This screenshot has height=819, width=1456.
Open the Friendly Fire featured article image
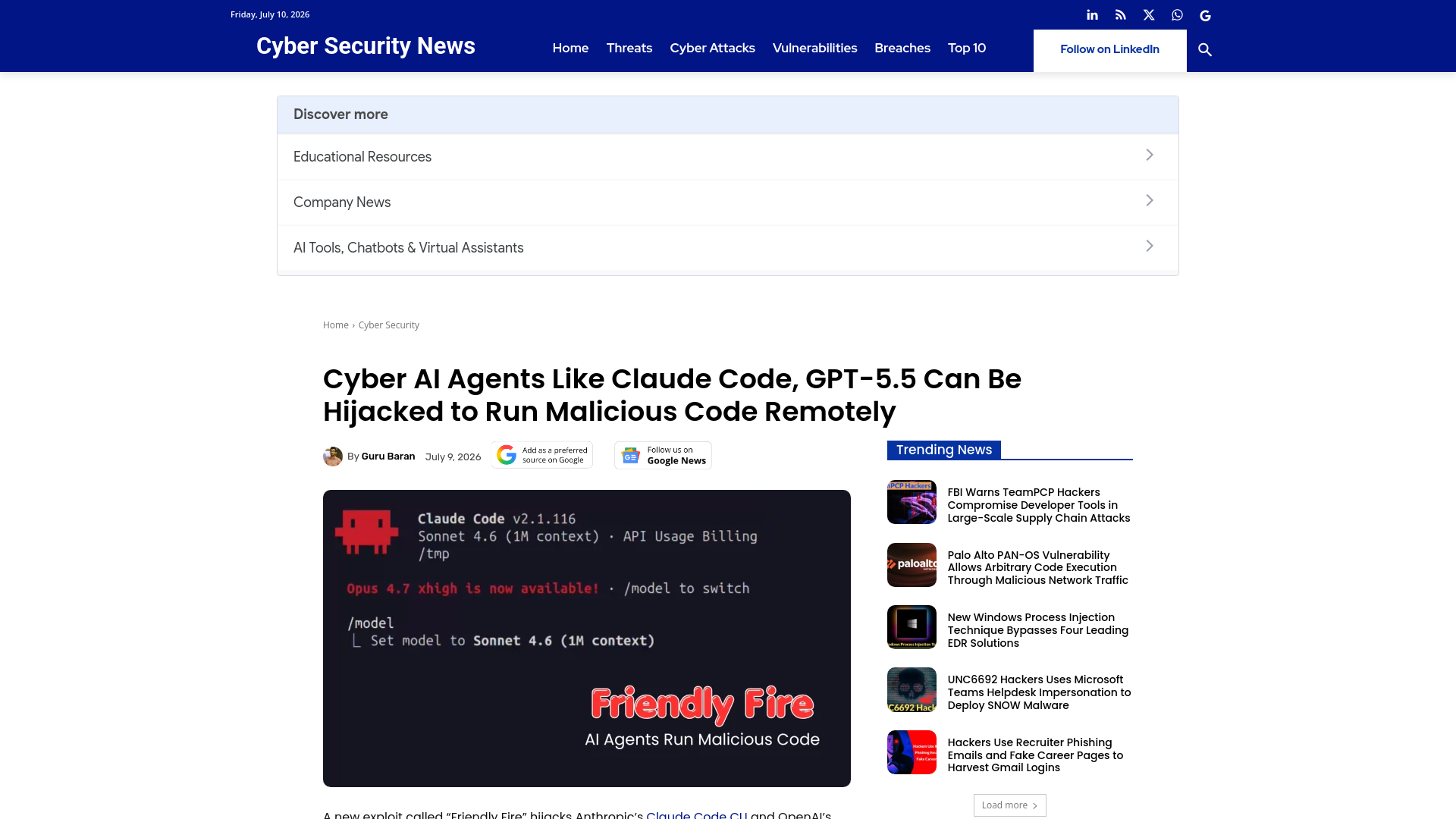pos(587,639)
